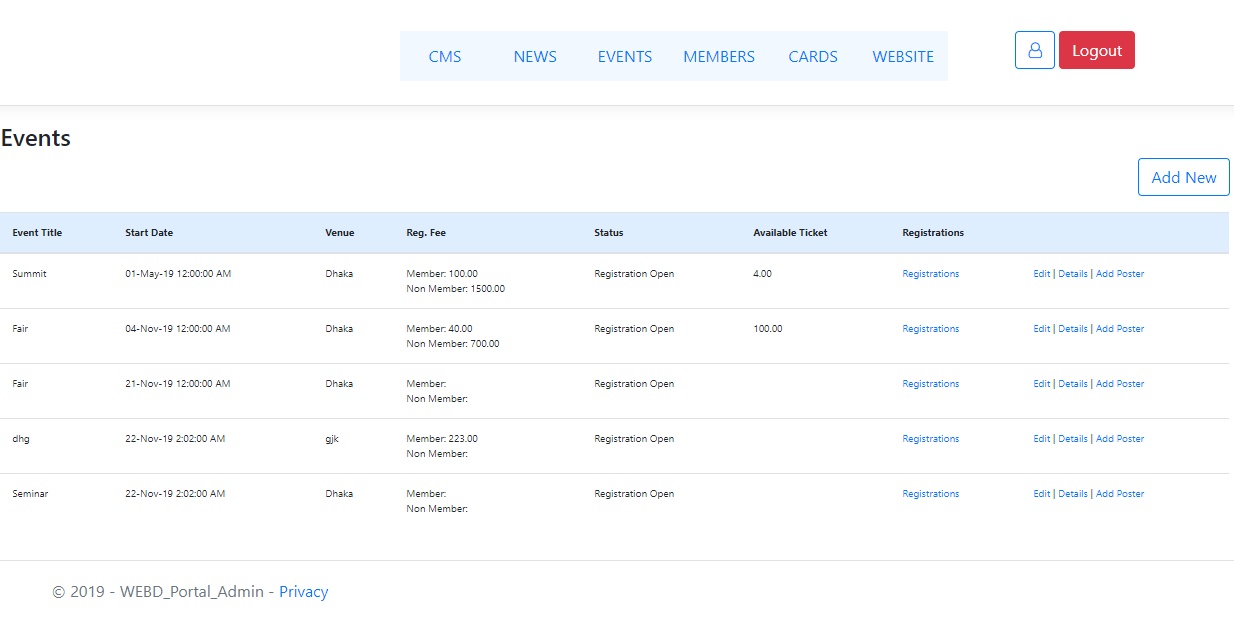Open the Privacy link in the footer
The height and width of the screenshot is (620, 1234).
tap(303, 591)
